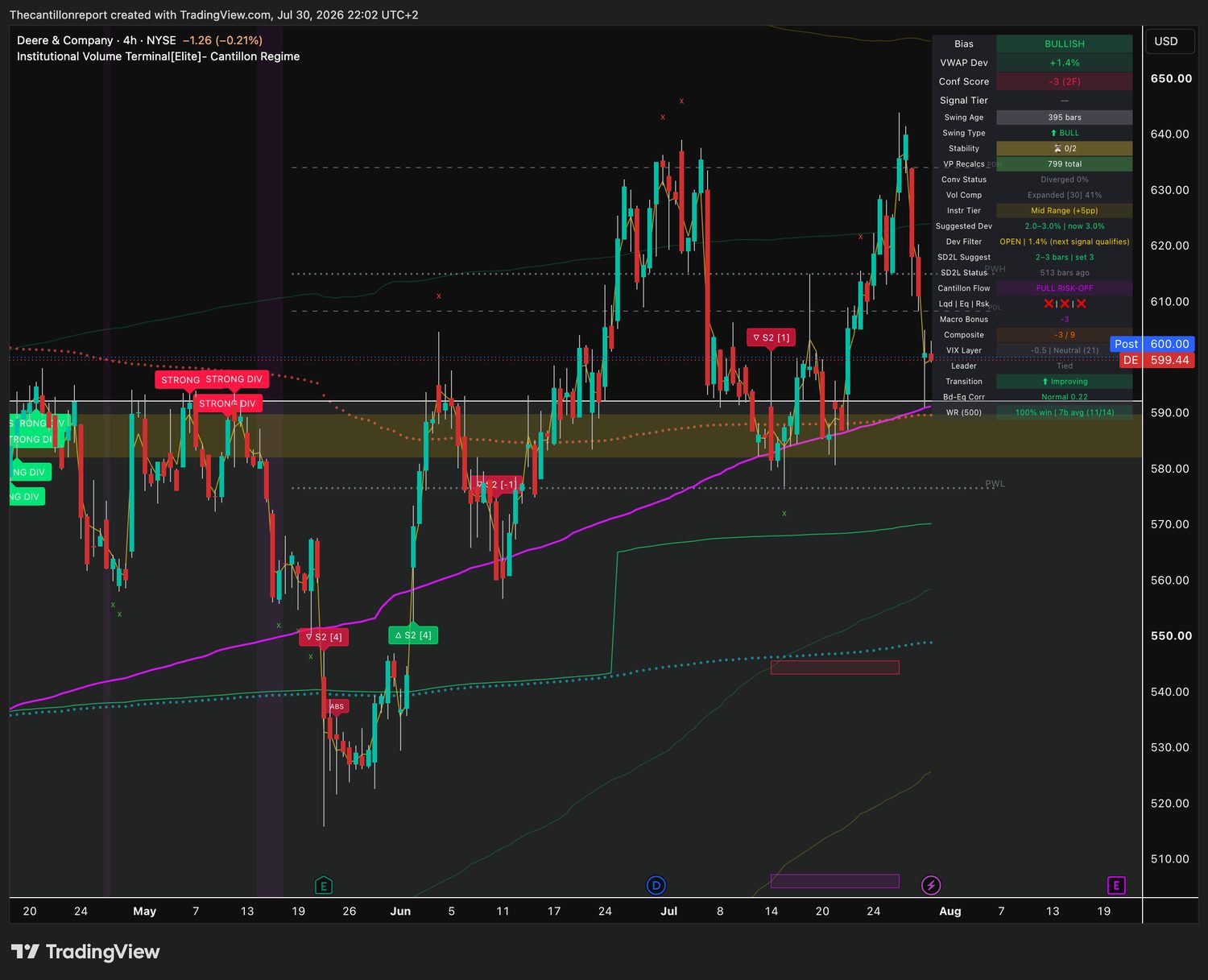Click the Swing Age 395 bars value
The width and height of the screenshot is (1208, 980).
point(1065,118)
